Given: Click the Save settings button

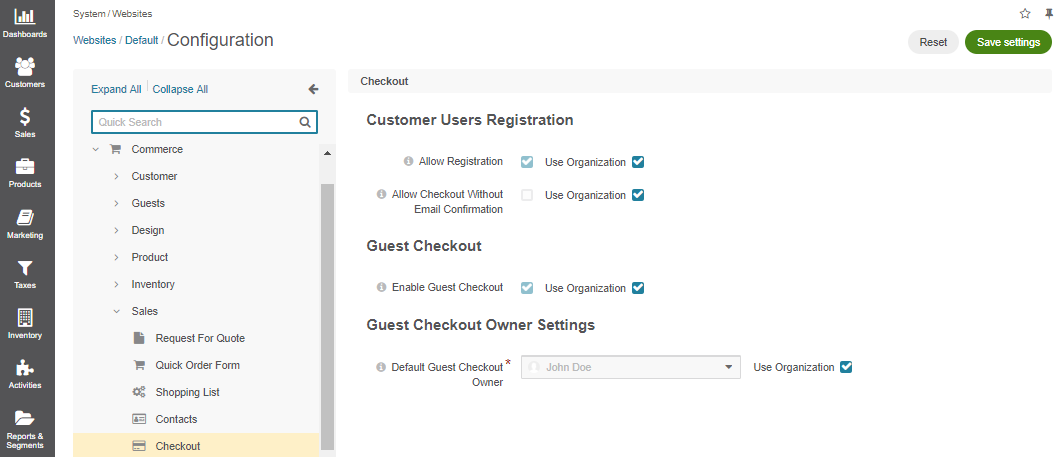Looking at the screenshot, I should coord(1008,42).
